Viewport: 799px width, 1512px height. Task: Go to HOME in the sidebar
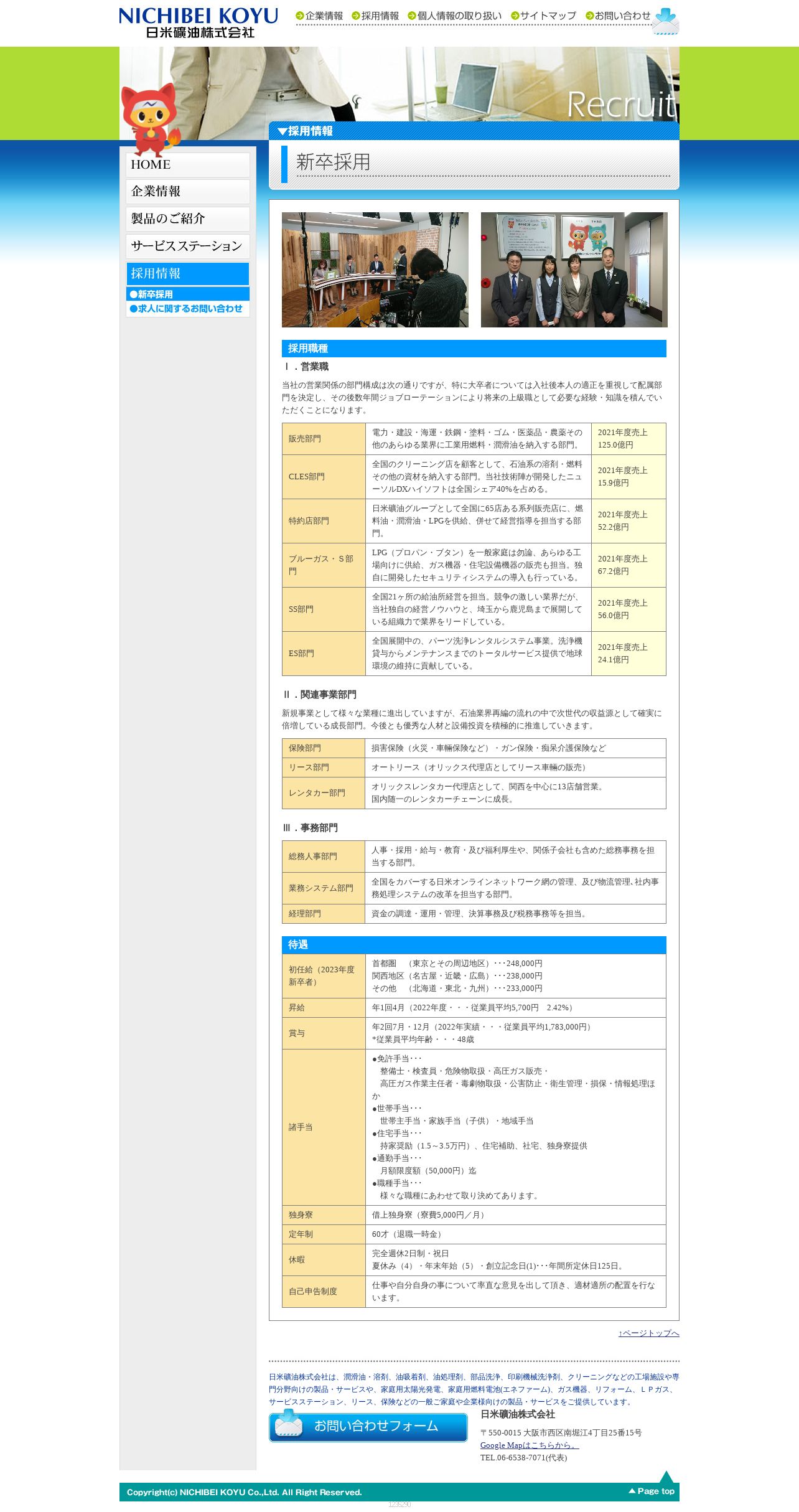pos(188,165)
